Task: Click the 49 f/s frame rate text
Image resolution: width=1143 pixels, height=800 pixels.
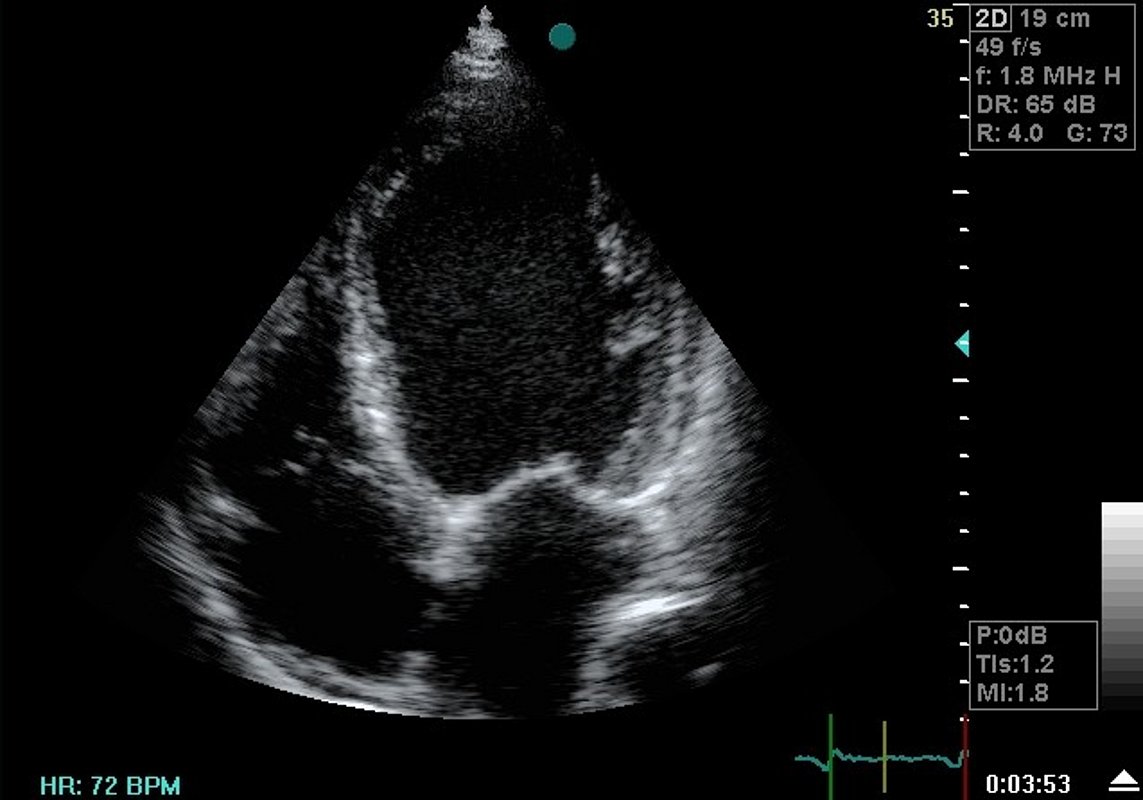Action: click(x=1008, y=47)
